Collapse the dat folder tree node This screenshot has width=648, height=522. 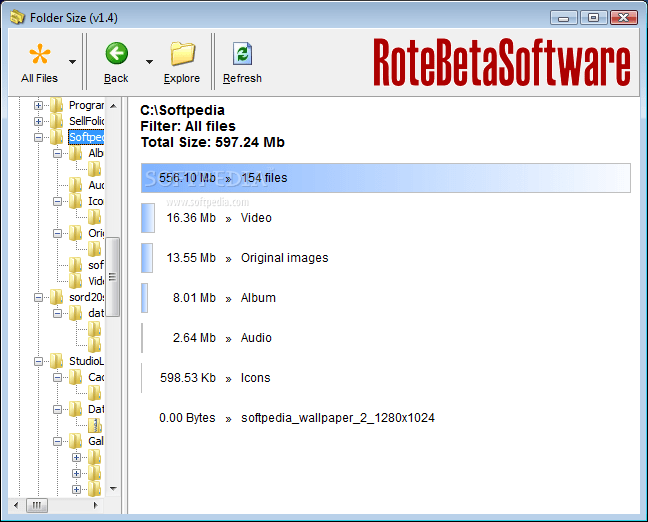point(57,313)
